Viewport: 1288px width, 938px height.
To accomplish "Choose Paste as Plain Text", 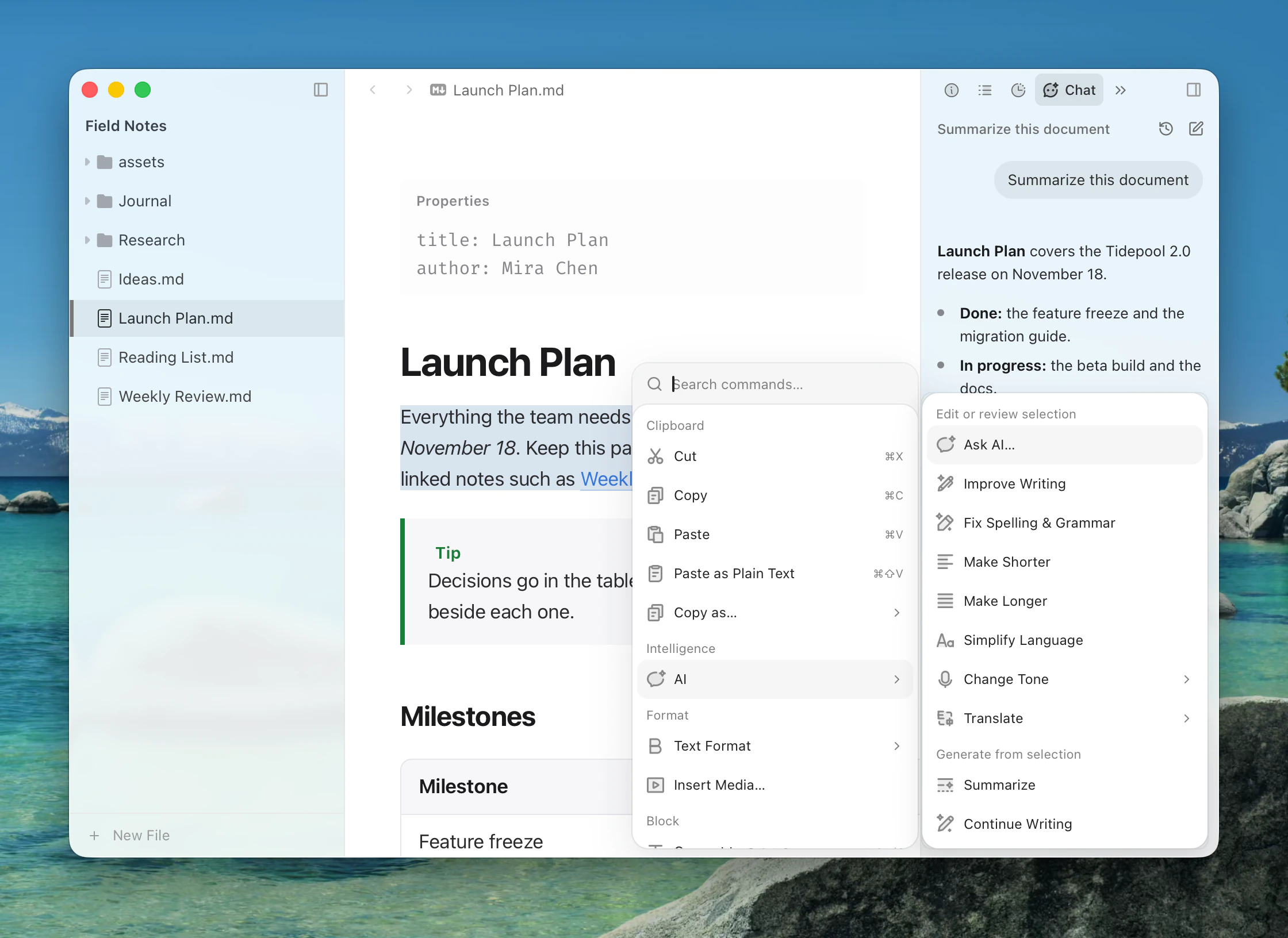I will click(x=775, y=573).
